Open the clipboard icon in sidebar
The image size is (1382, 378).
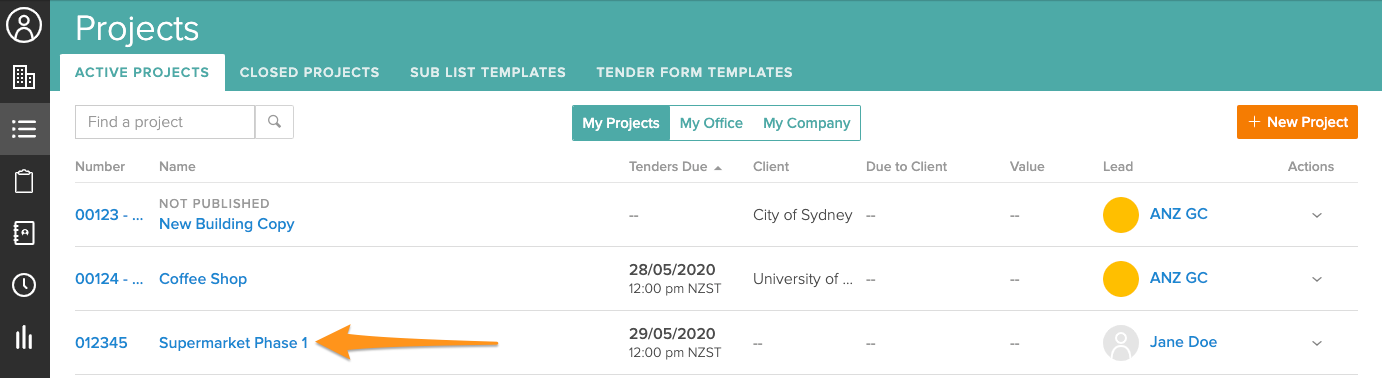(24, 181)
